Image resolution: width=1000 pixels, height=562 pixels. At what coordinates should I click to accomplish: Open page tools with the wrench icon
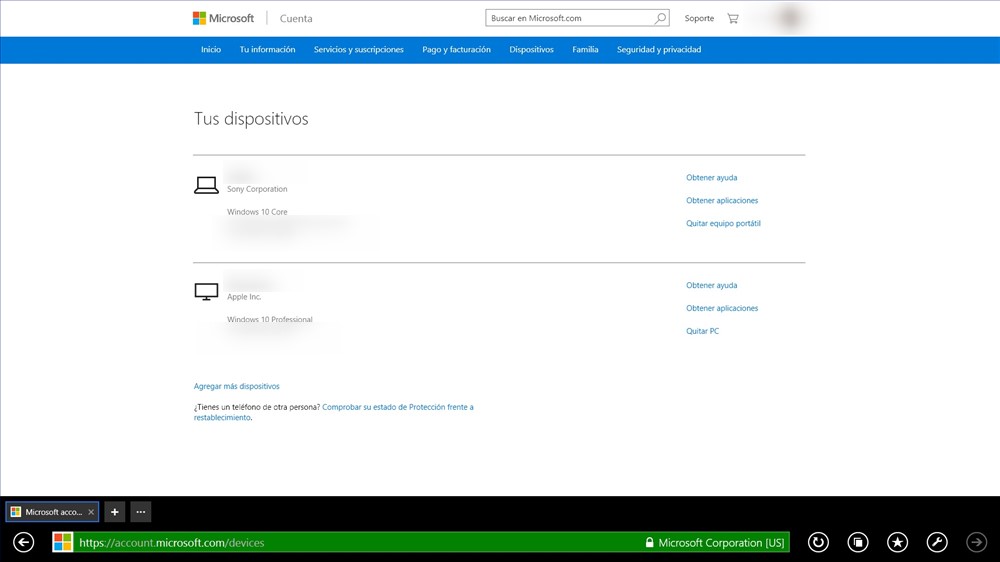click(x=937, y=542)
